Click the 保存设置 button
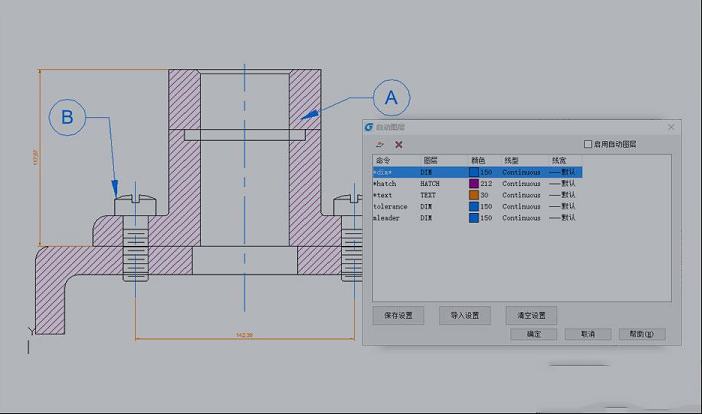The width and height of the screenshot is (702, 414). click(x=398, y=315)
